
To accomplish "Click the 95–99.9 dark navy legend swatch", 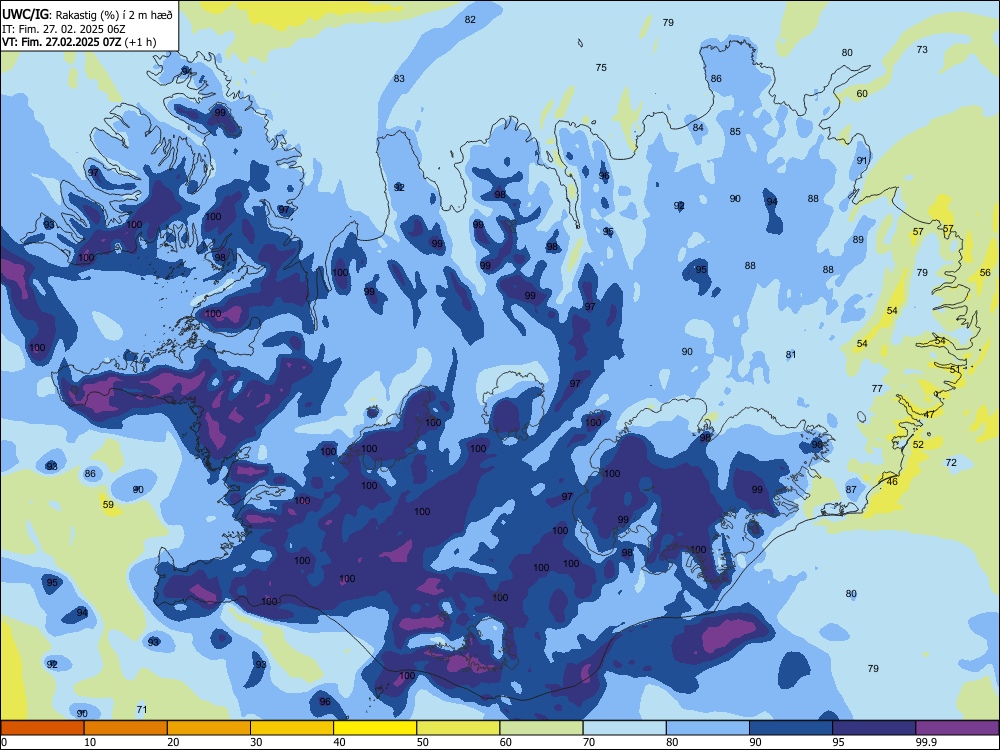I will coord(874,728).
